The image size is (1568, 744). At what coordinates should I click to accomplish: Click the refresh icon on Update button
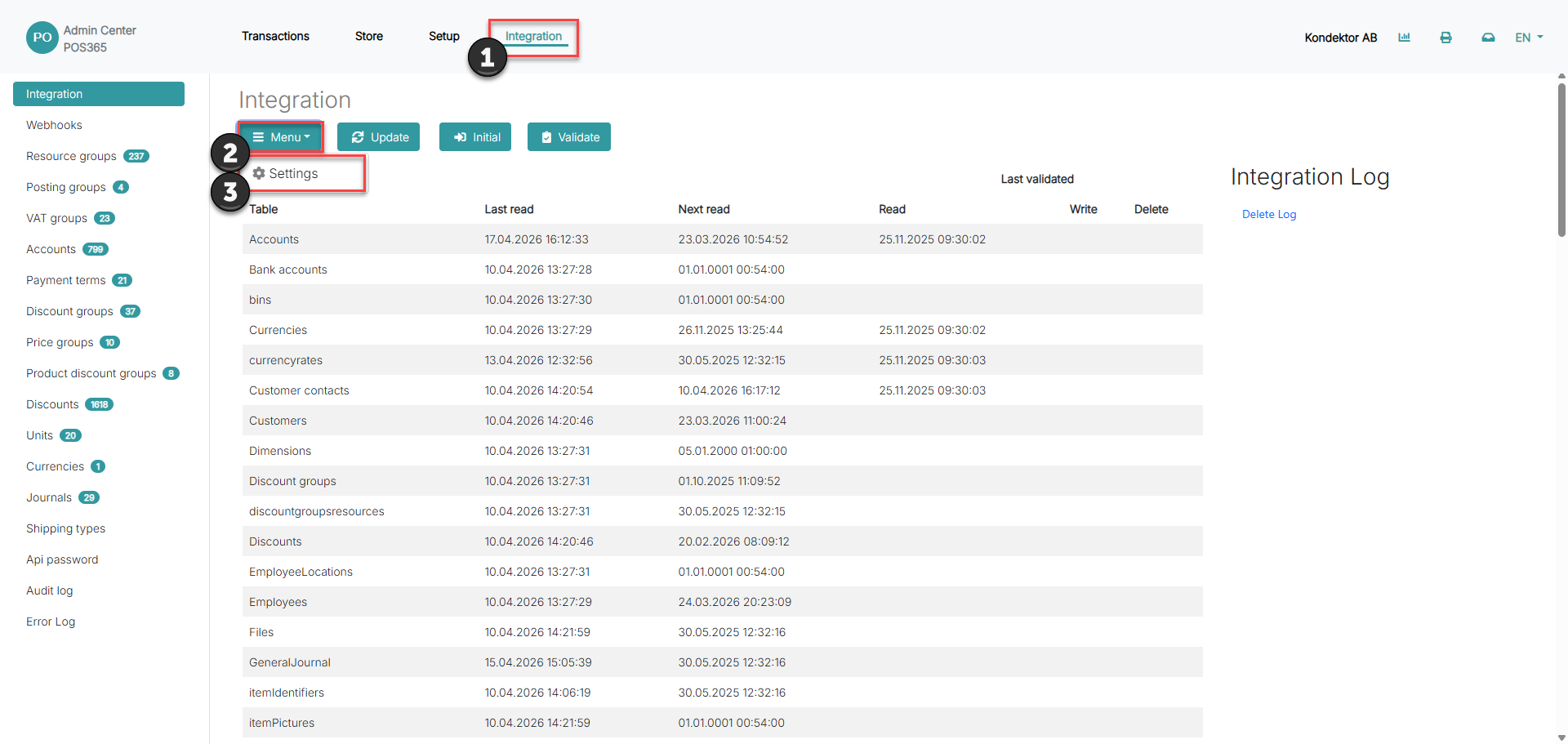point(358,137)
